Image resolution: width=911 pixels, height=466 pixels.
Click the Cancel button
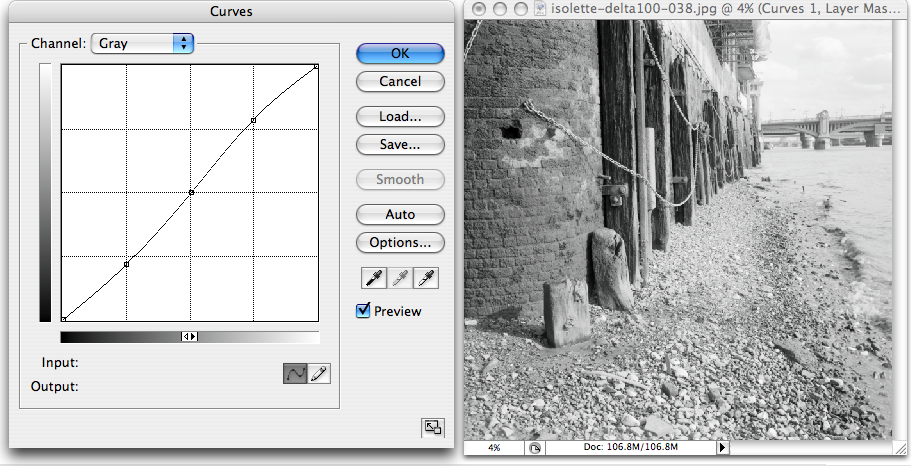pos(400,81)
